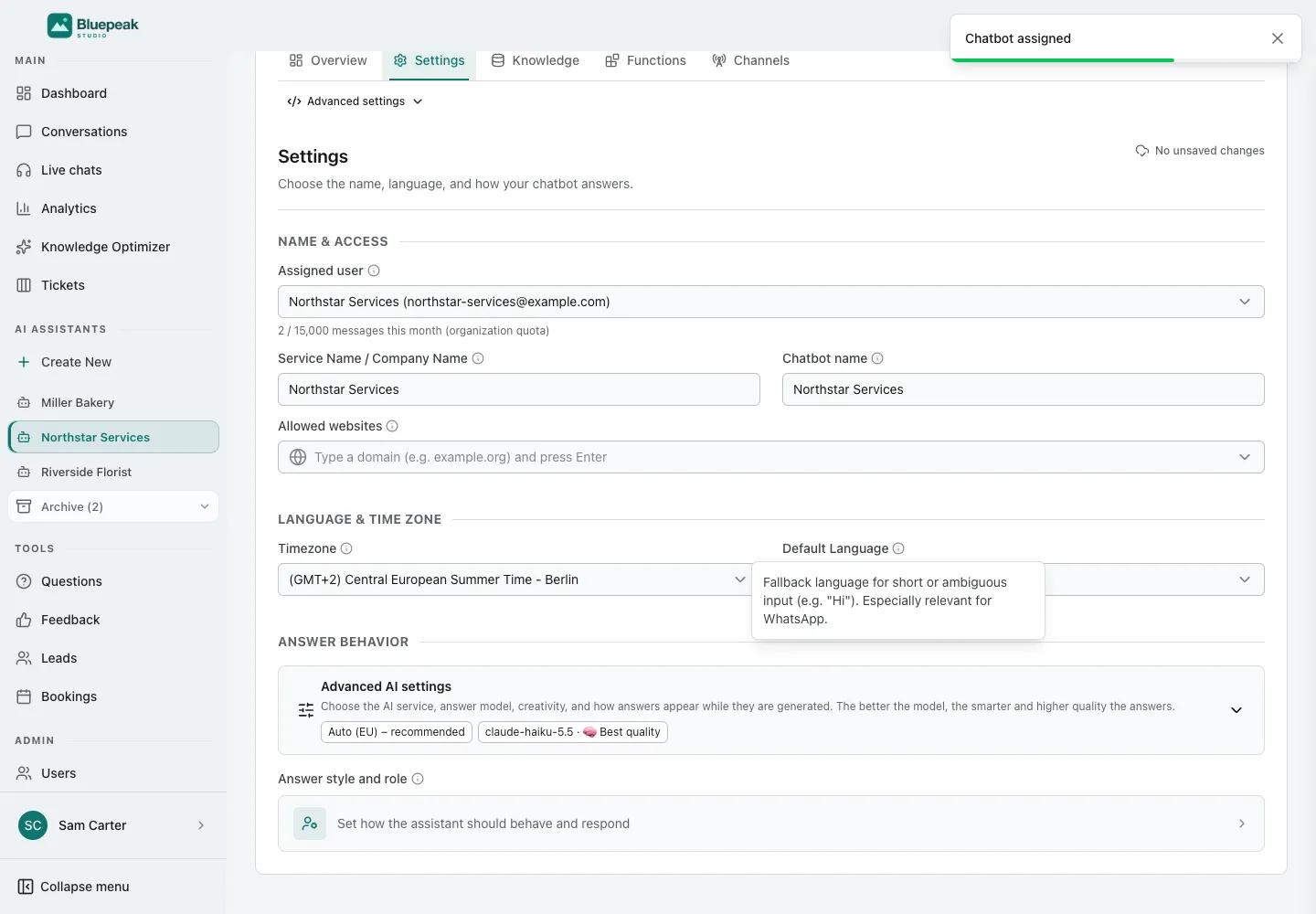
Task: Expand the Archive (2) section
Action: tap(113, 506)
